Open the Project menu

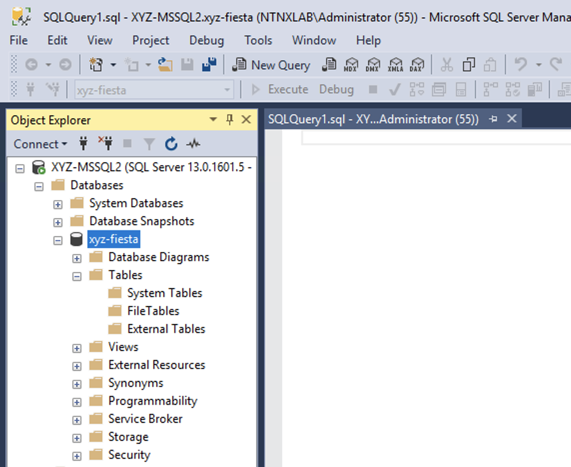150,40
